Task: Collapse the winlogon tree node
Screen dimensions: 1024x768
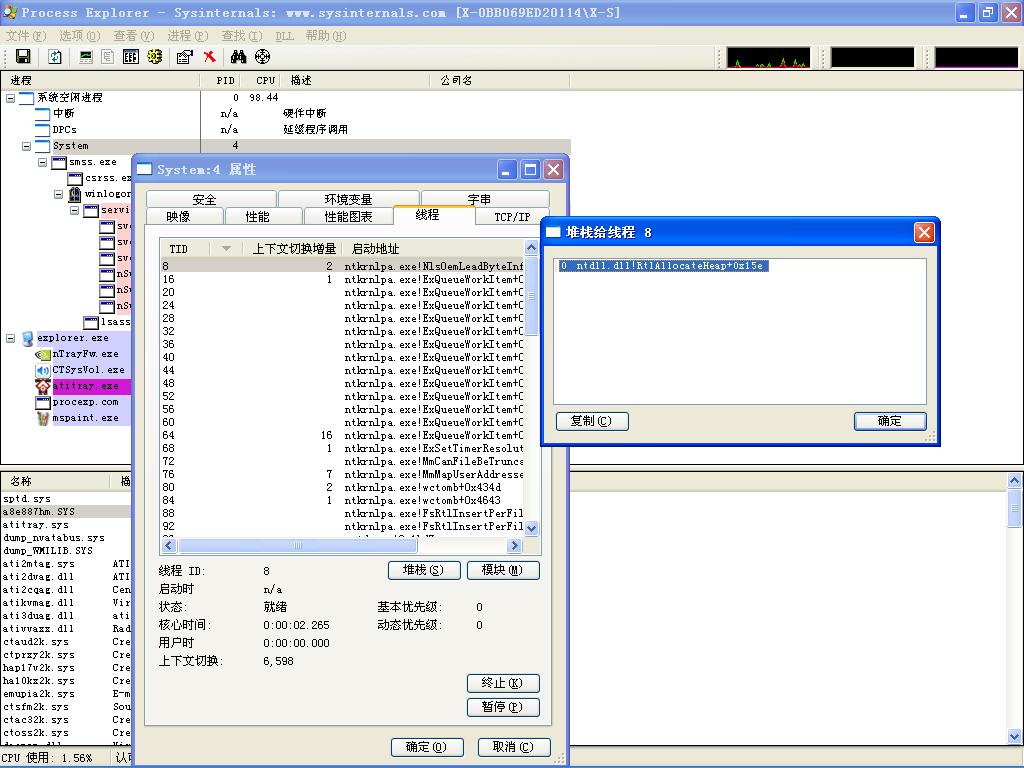Action: [59, 194]
